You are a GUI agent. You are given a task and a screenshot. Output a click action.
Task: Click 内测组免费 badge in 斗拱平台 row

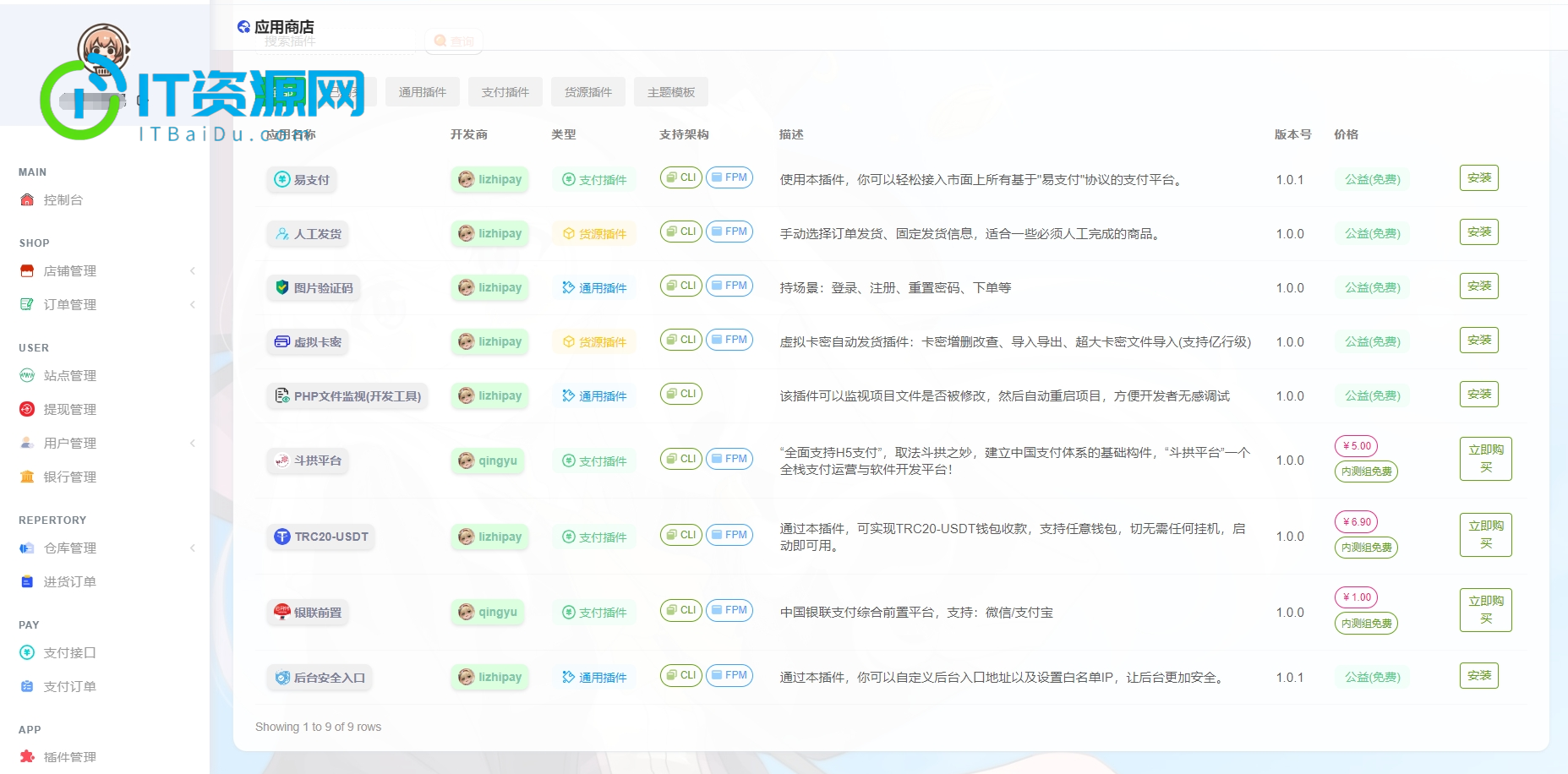[1366, 471]
